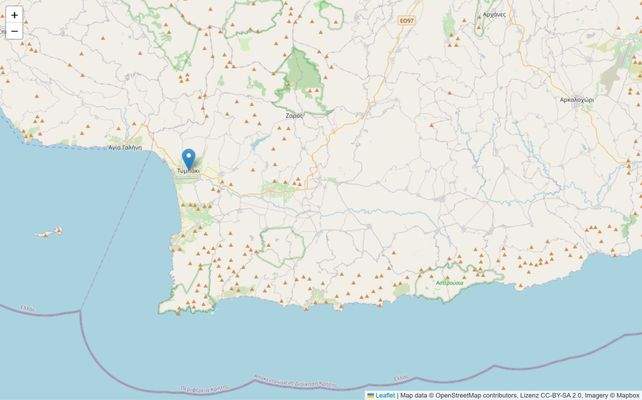Click the Αρκαλοχώρι town label
The width and height of the screenshot is (642, 400).
pos(577,99)
